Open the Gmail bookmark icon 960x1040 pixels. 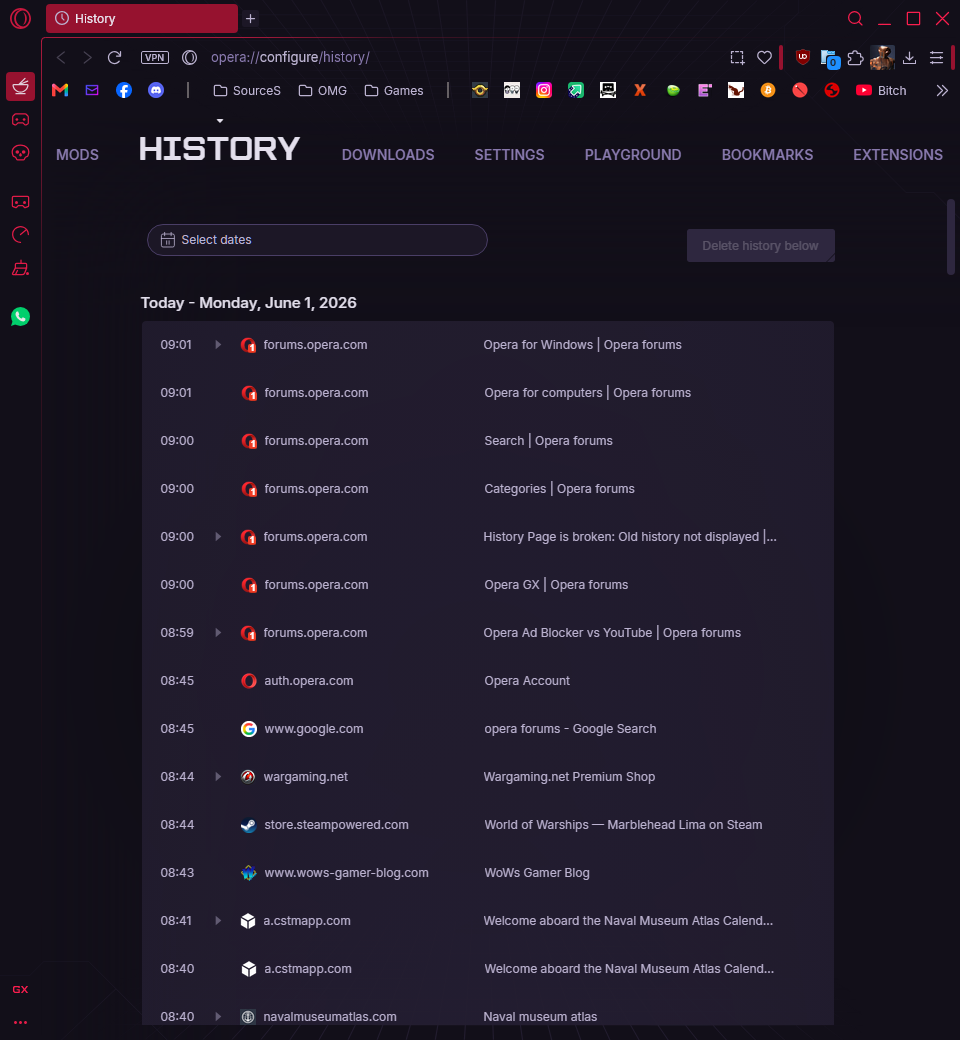click(60, 90)
